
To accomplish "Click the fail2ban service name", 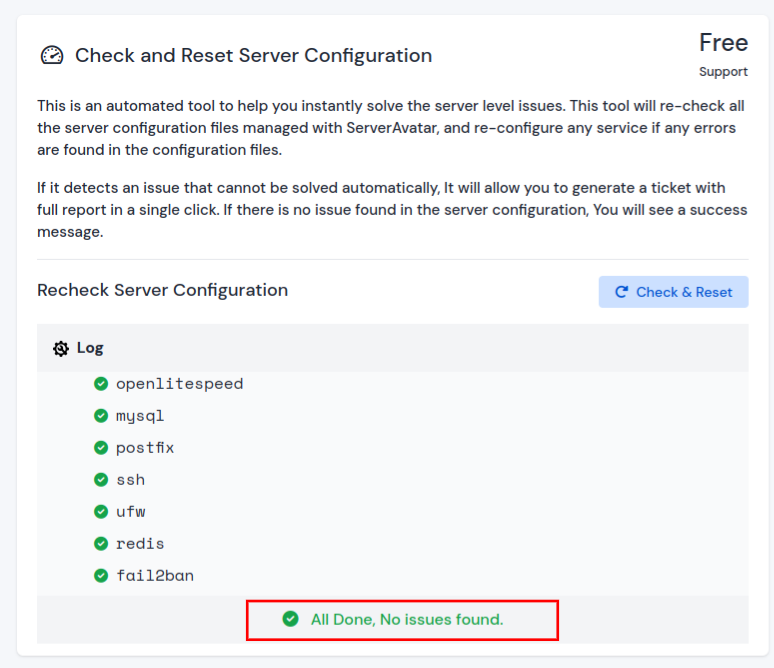I will coord(155,576).
